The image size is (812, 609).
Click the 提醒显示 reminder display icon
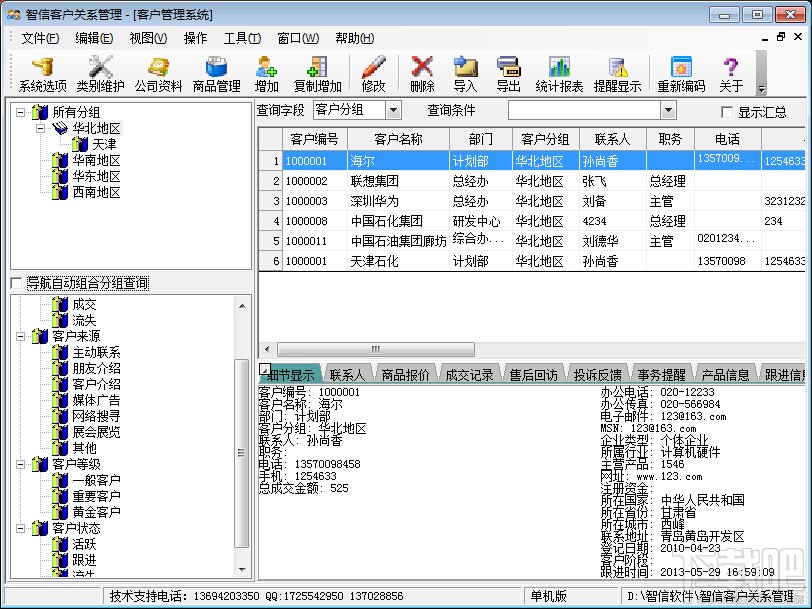617,73
